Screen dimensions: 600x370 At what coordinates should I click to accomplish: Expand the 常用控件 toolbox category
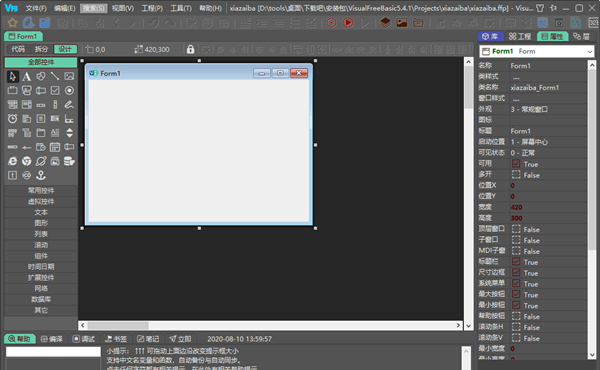tap(41, 190)
